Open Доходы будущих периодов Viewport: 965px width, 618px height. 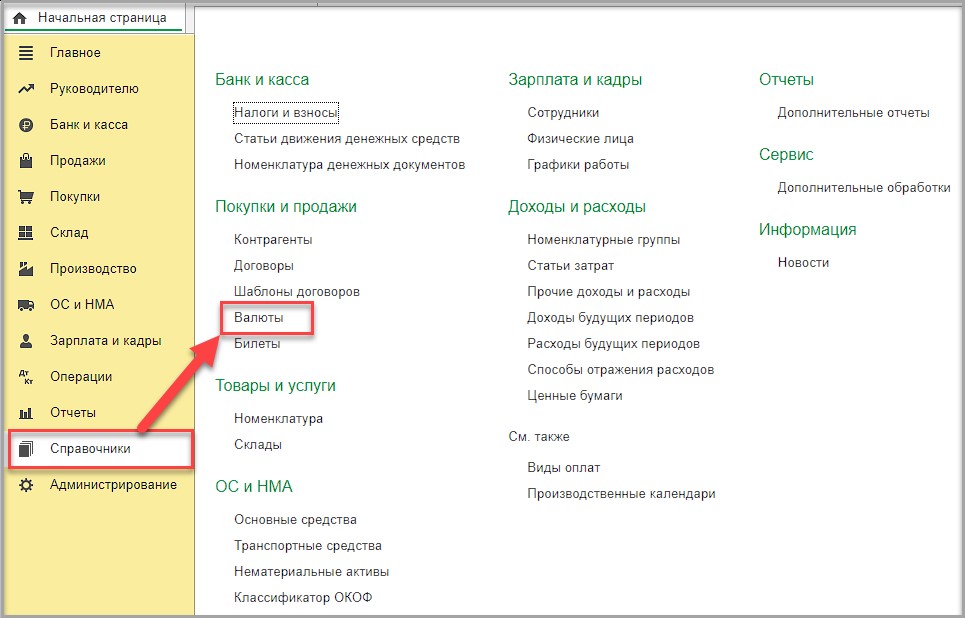(x=610, y=318)
